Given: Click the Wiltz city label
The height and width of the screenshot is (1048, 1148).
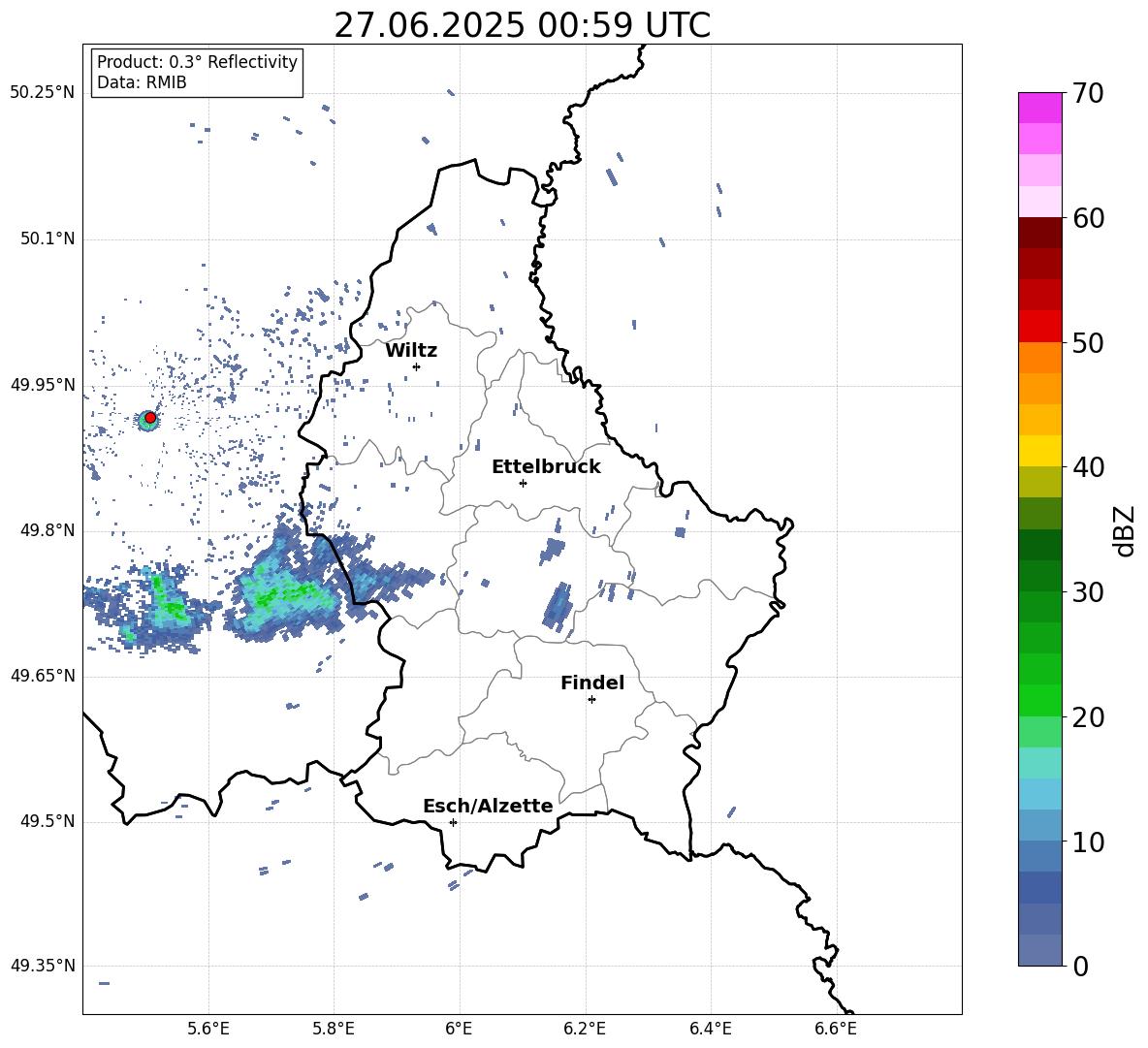Looking at the screenshot, I should pos(411,351).
